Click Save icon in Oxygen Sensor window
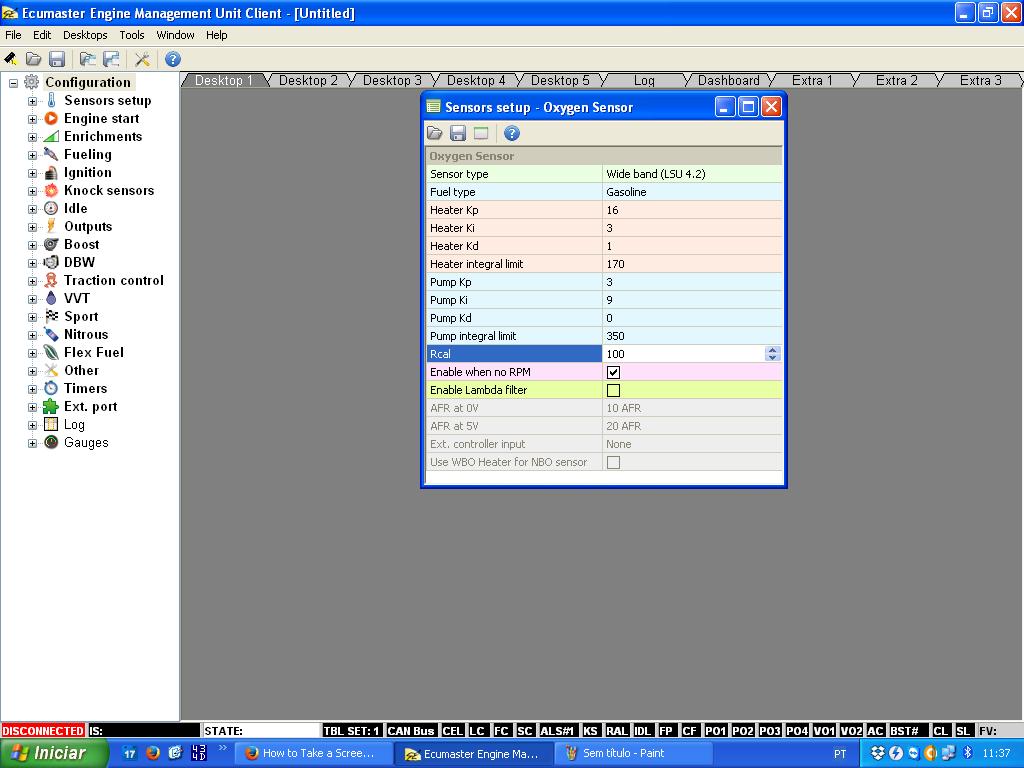 coord(457,133)
